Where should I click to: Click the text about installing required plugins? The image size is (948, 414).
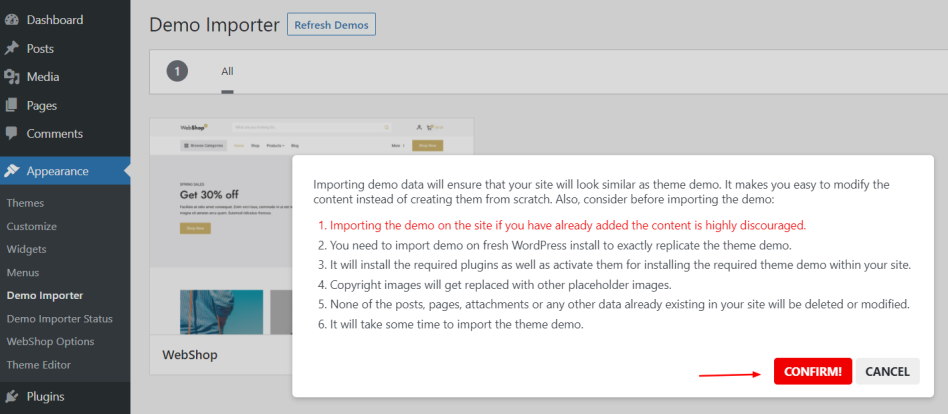pyautogui.click(x=618, y=265)
